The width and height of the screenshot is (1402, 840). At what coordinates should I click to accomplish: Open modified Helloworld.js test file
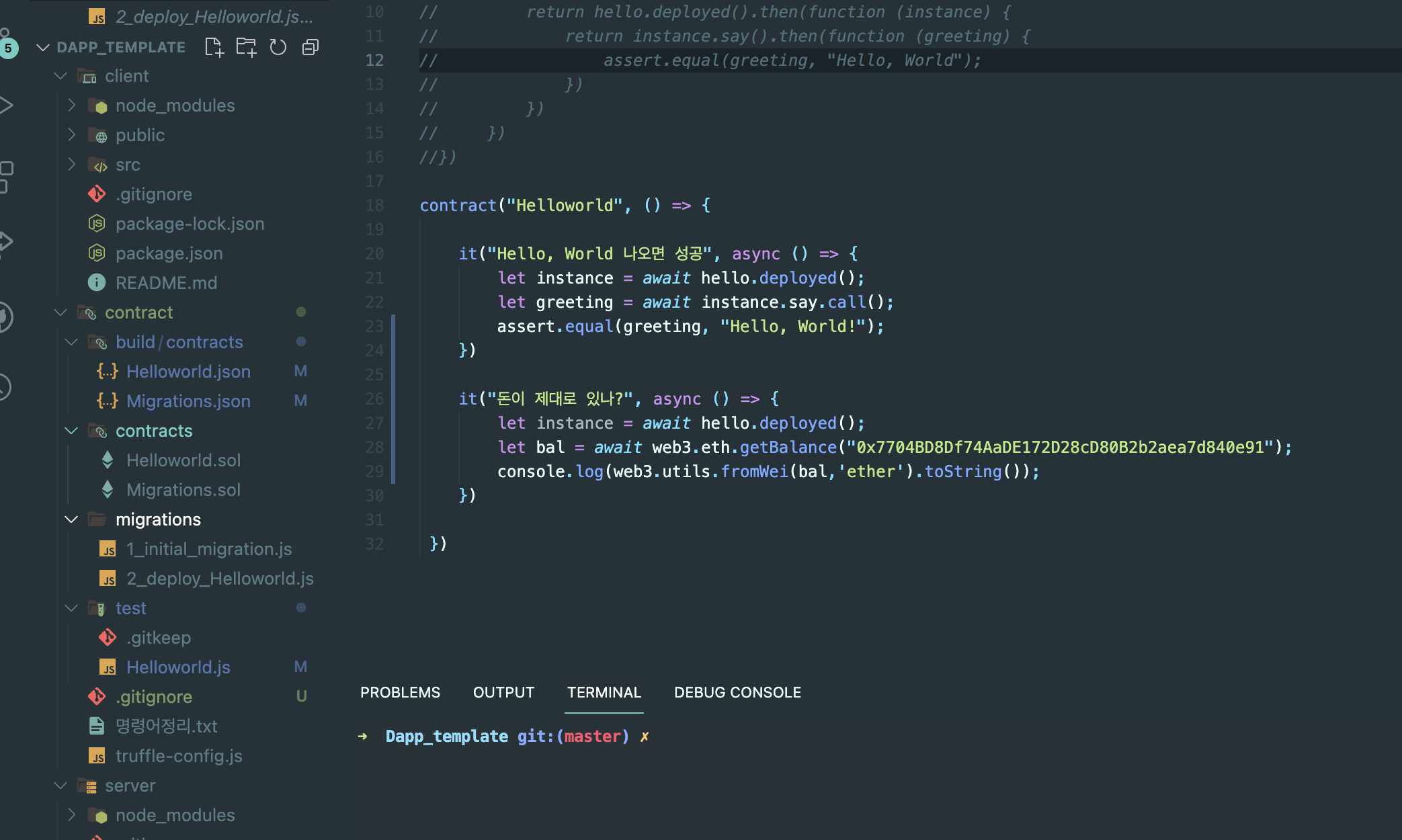click(178, 667)
